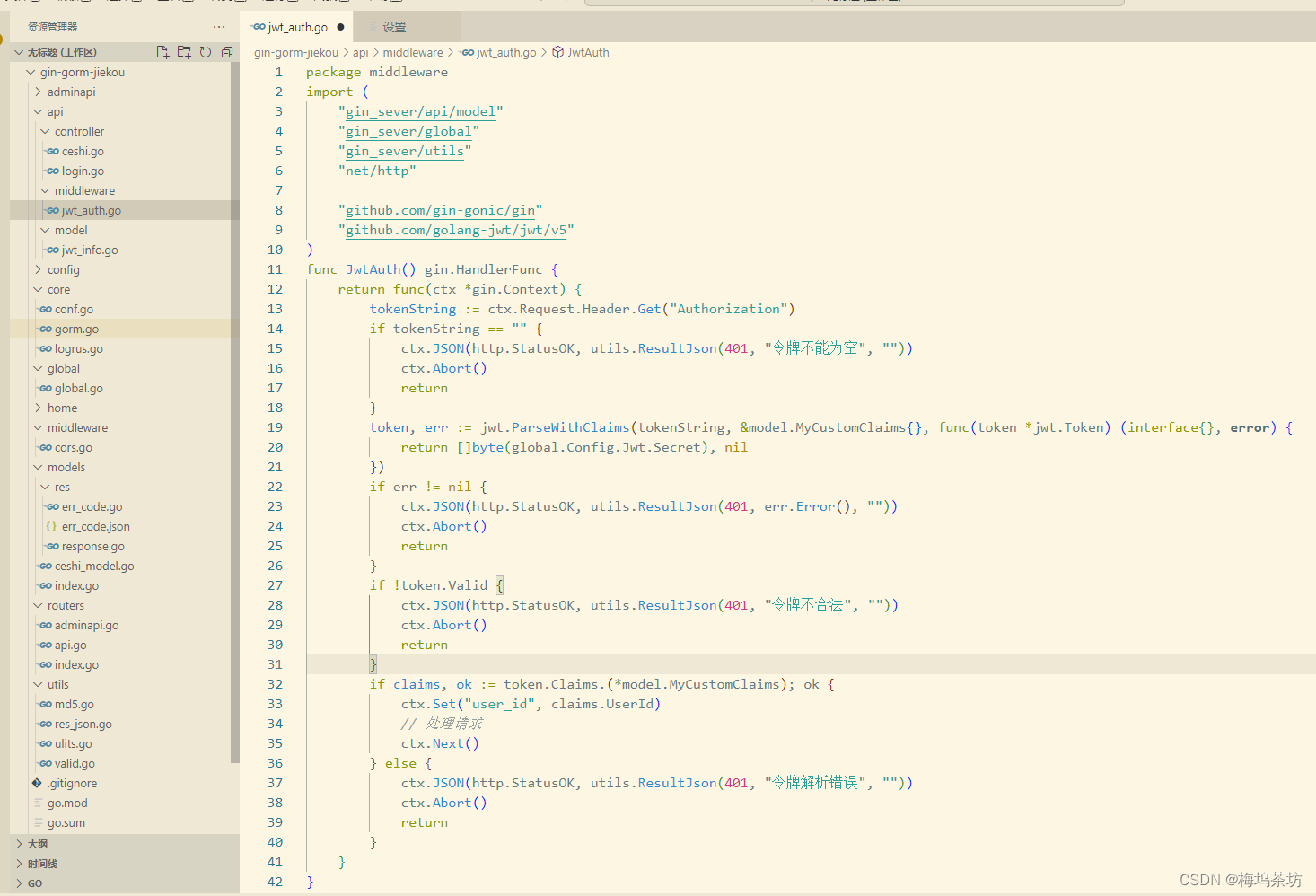Screen dimensions: 1316x896
Task: Expand the 时间线 (Timeline) section
Action: (40, 863)
